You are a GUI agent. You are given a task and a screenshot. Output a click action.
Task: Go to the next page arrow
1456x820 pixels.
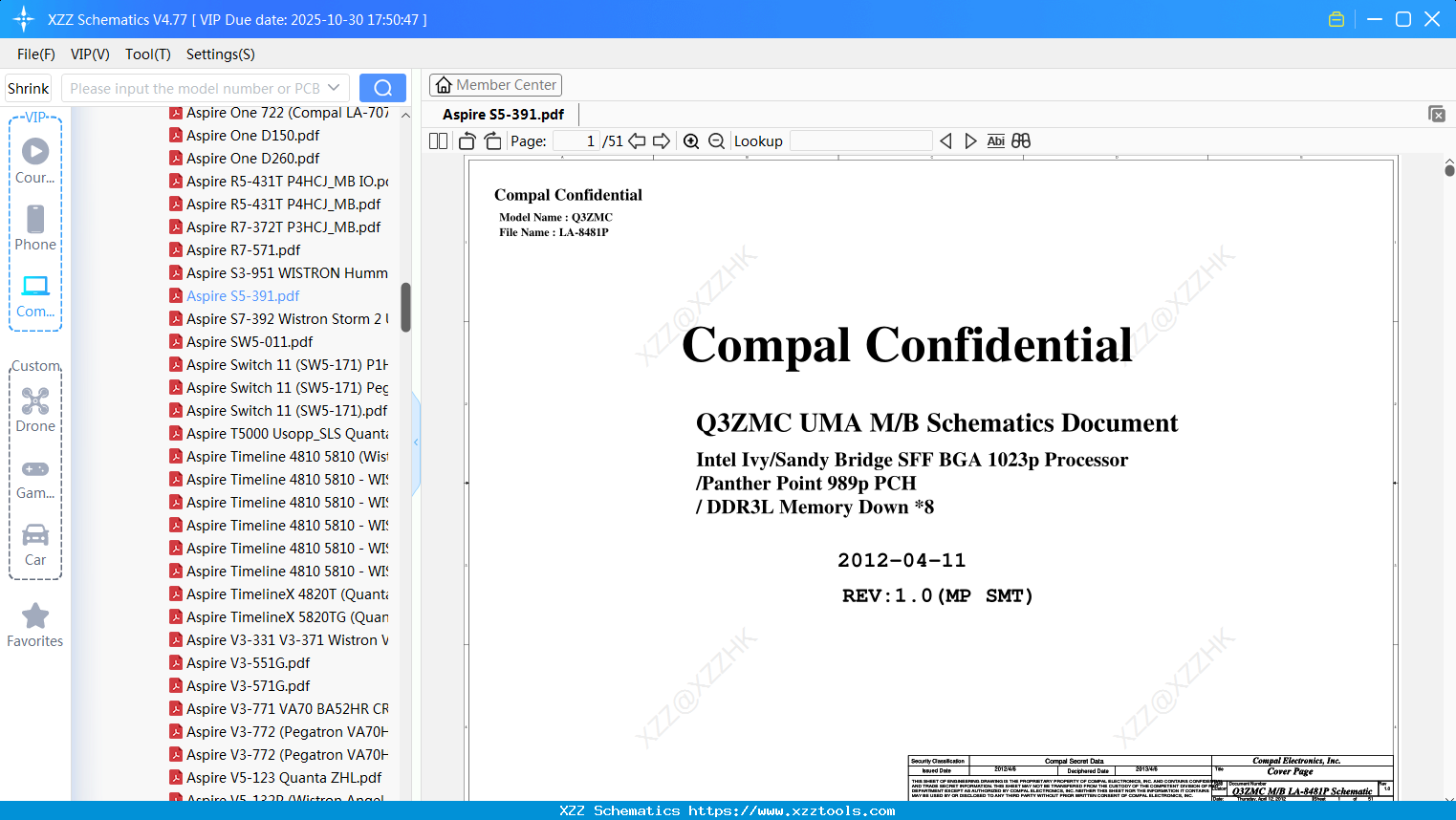tap(662, 141)
